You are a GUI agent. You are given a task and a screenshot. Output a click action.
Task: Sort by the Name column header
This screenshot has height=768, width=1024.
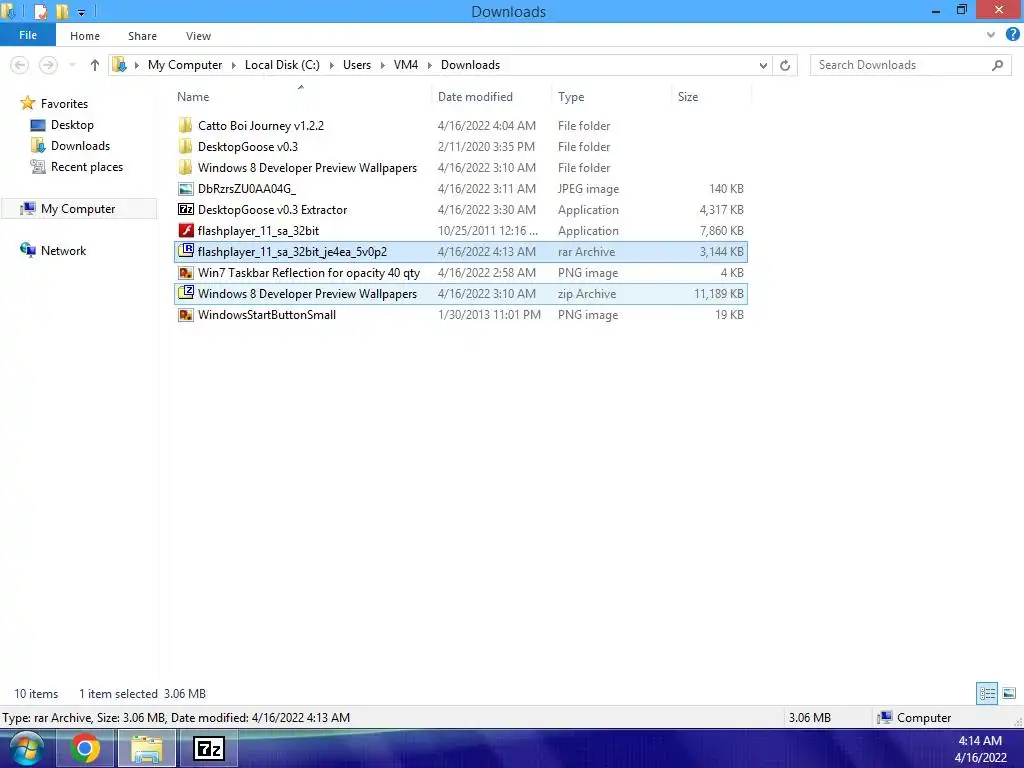tap(193, 97)
